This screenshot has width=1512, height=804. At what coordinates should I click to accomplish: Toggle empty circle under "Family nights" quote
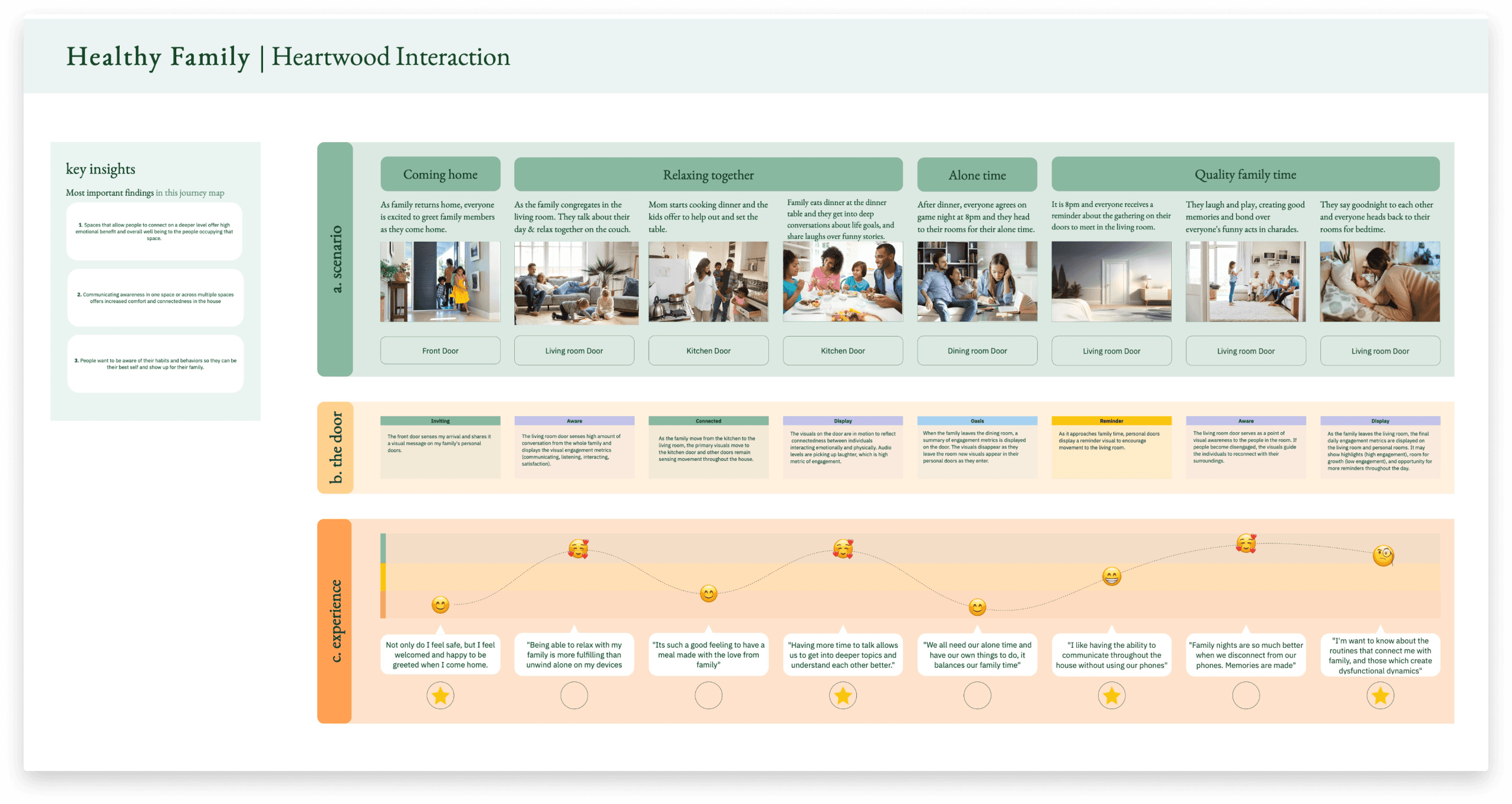coord(1245,696)
